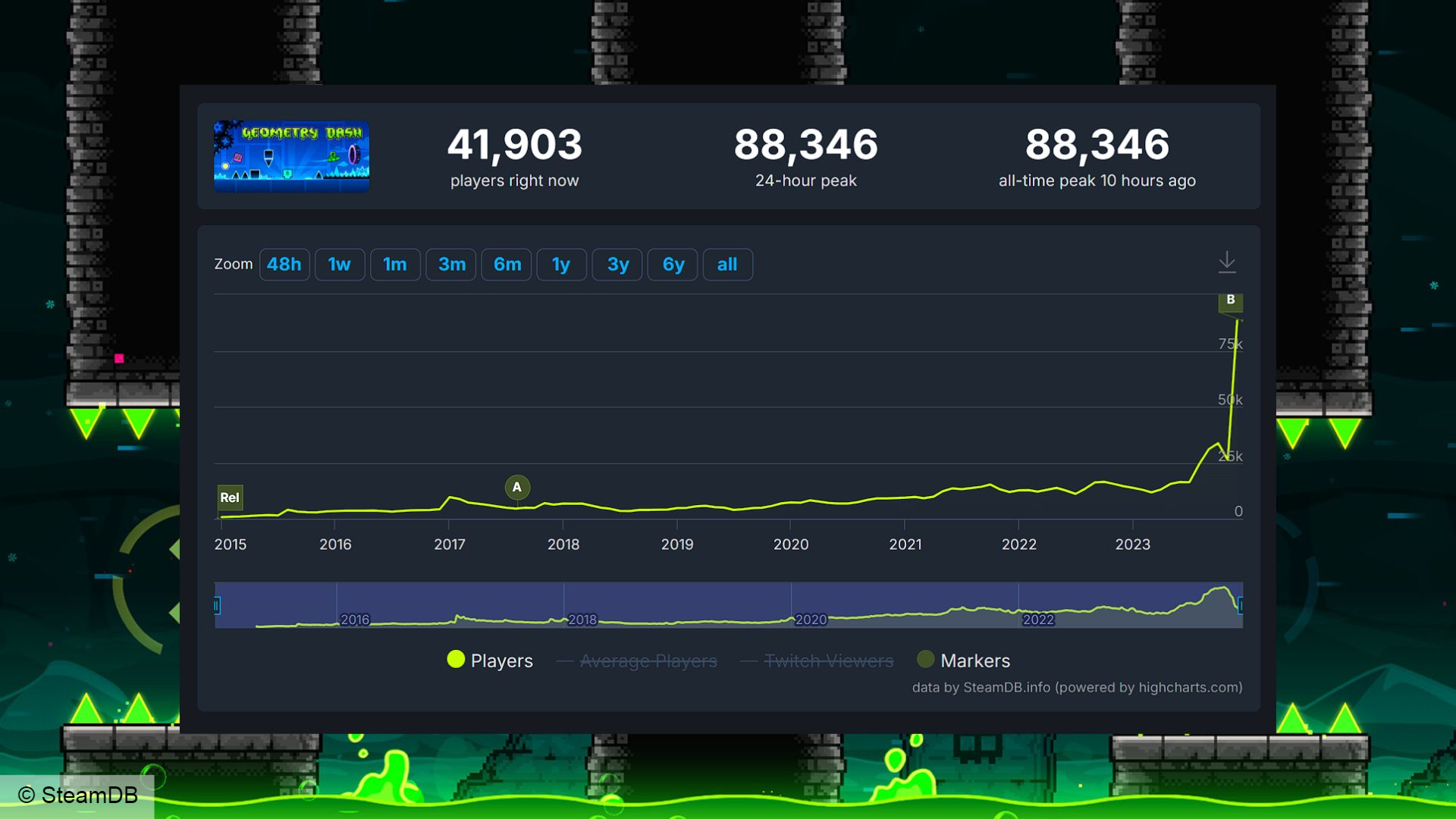Set chart zoom to 6m

point(507,265)
